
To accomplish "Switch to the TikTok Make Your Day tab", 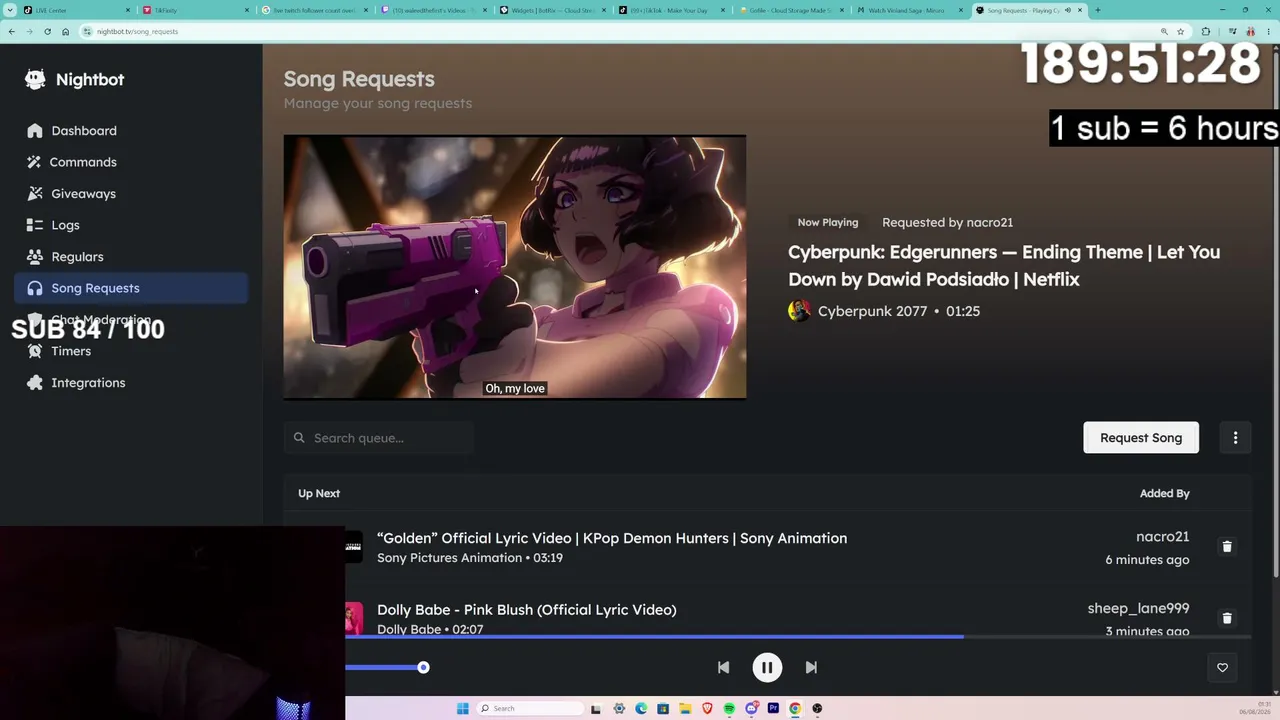I will [x=672, y=10].
